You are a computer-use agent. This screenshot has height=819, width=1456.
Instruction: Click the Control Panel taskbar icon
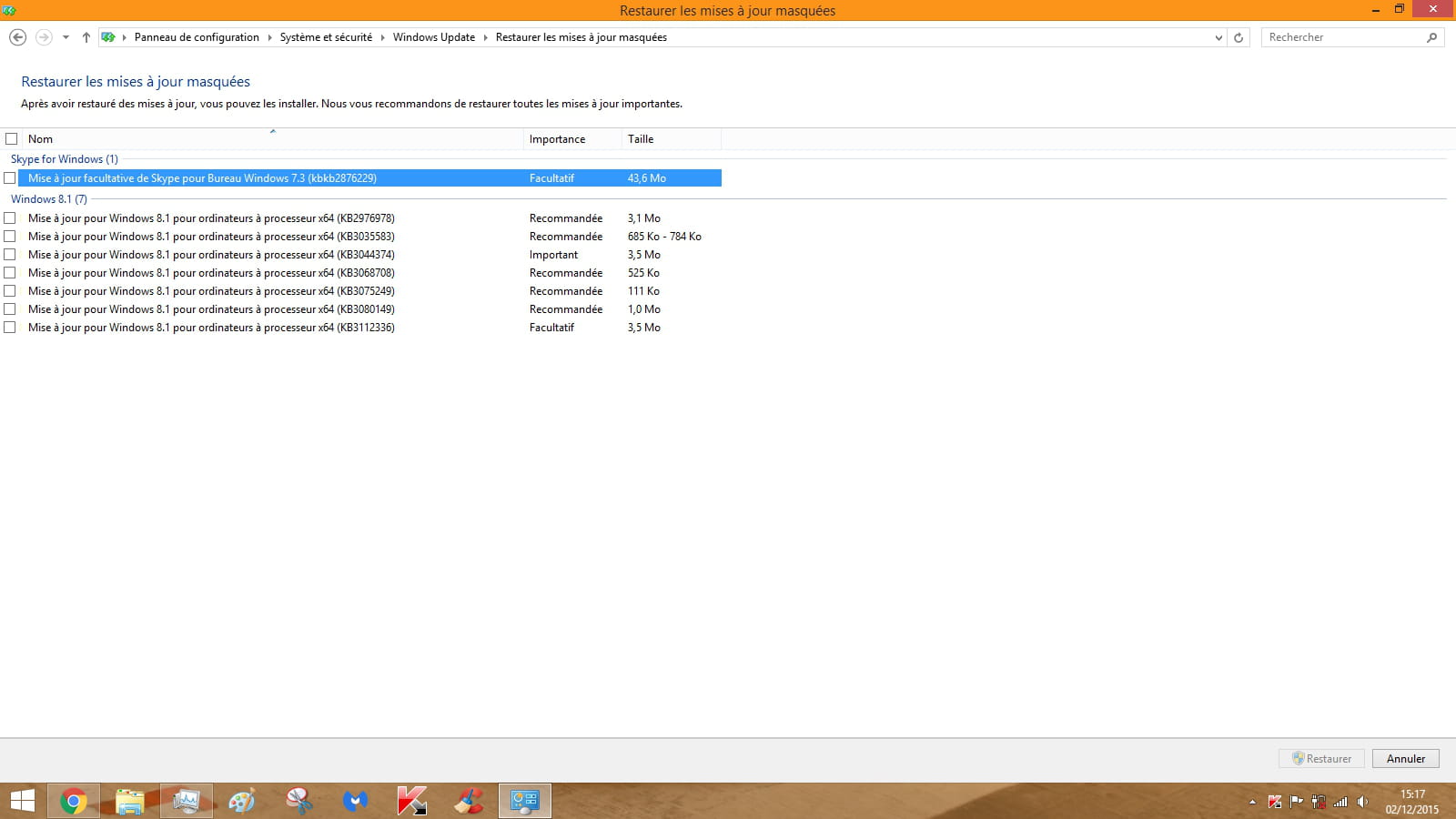pos(525,801)
